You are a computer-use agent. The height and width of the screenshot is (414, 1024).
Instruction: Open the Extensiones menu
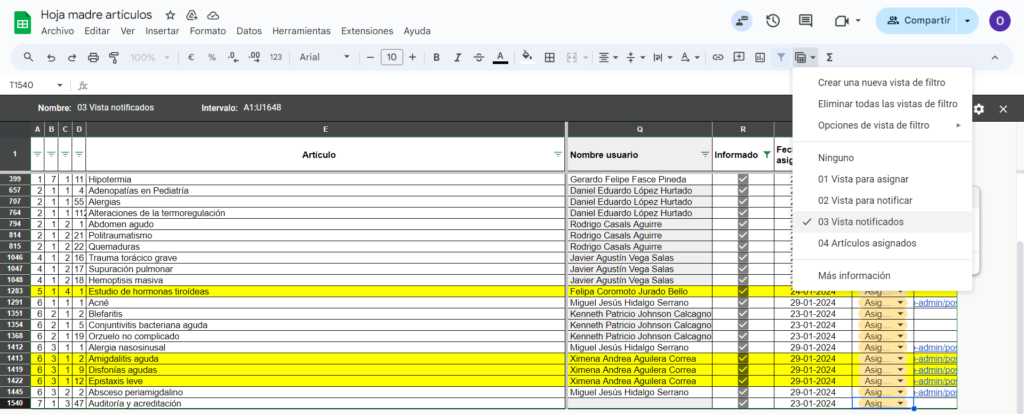pyautogui.click(x=366, y=31)
